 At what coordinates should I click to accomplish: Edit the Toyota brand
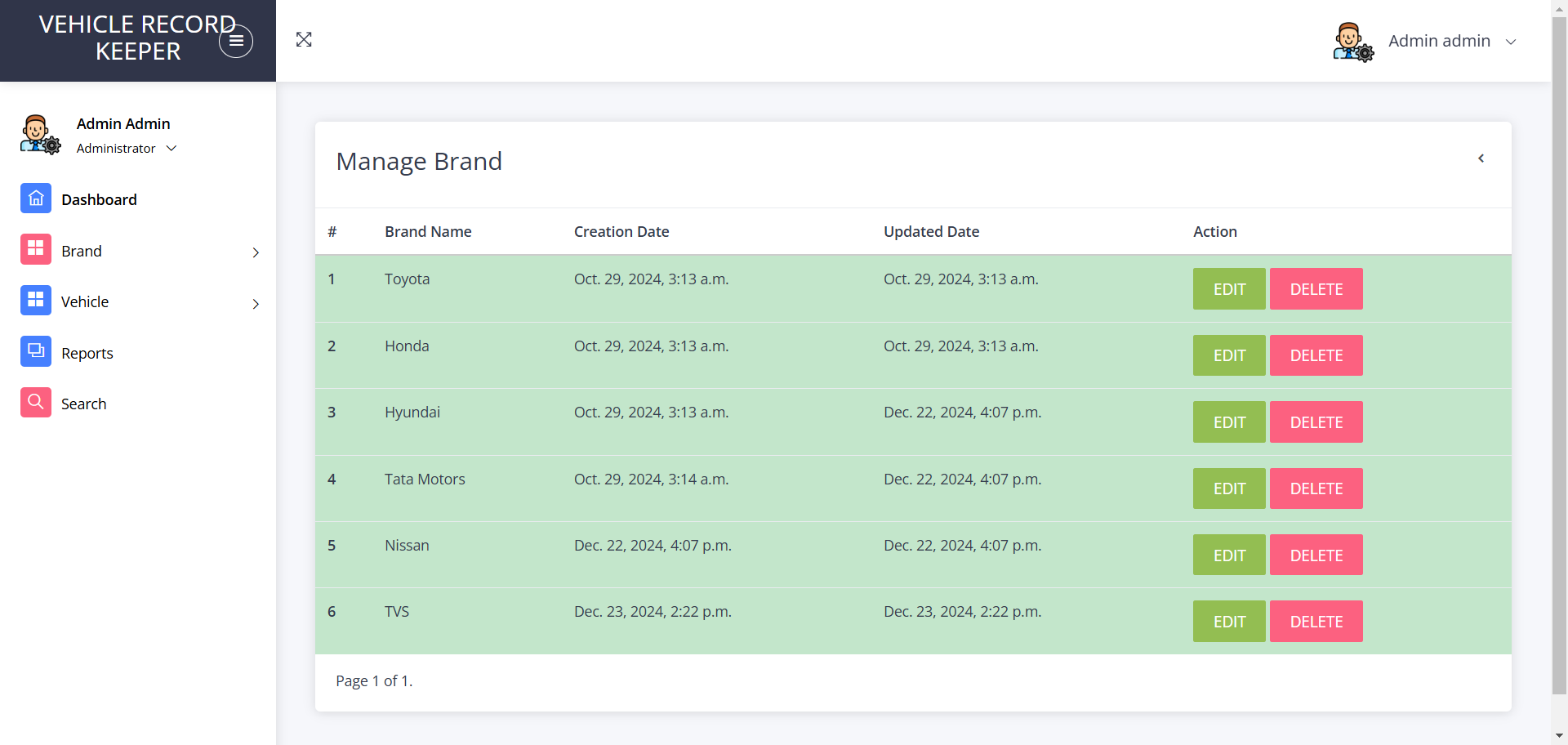pos(1229,289)
